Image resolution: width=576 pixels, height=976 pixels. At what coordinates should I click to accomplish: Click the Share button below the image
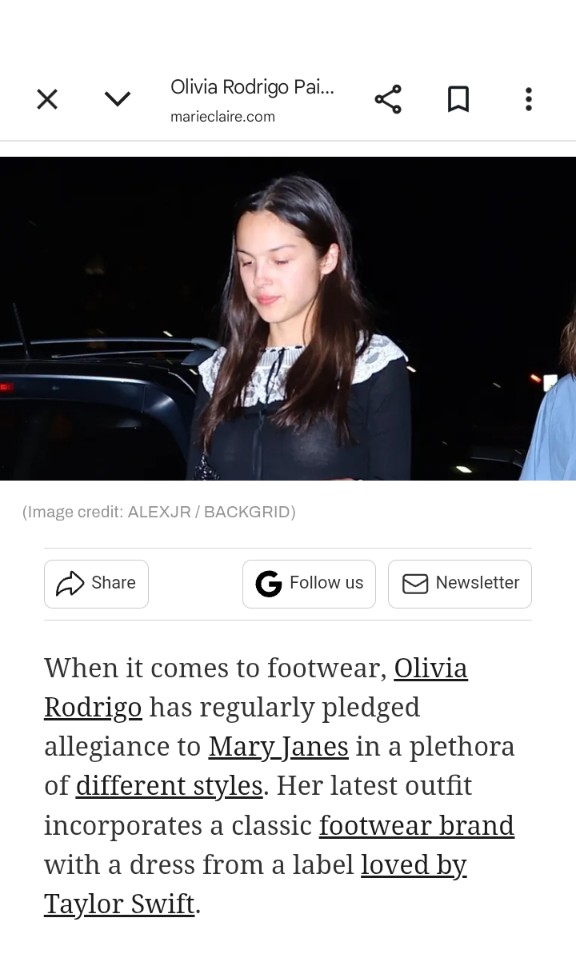[x=97, y=584]
